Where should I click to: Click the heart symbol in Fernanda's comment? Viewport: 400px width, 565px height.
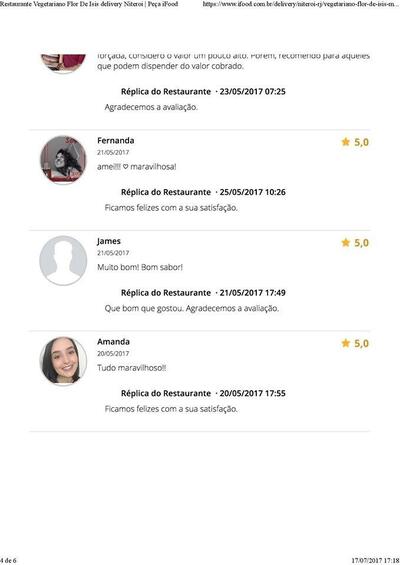click(125, 167)
